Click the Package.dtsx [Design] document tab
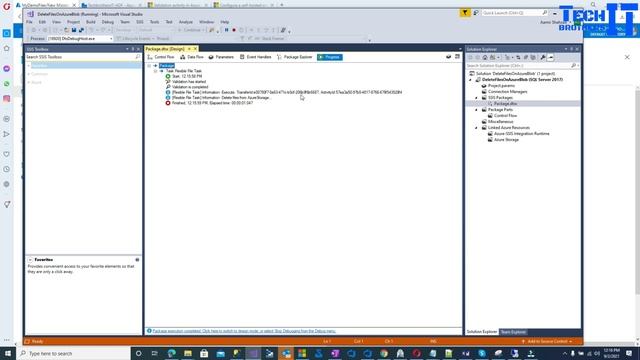 click(165, 49)
